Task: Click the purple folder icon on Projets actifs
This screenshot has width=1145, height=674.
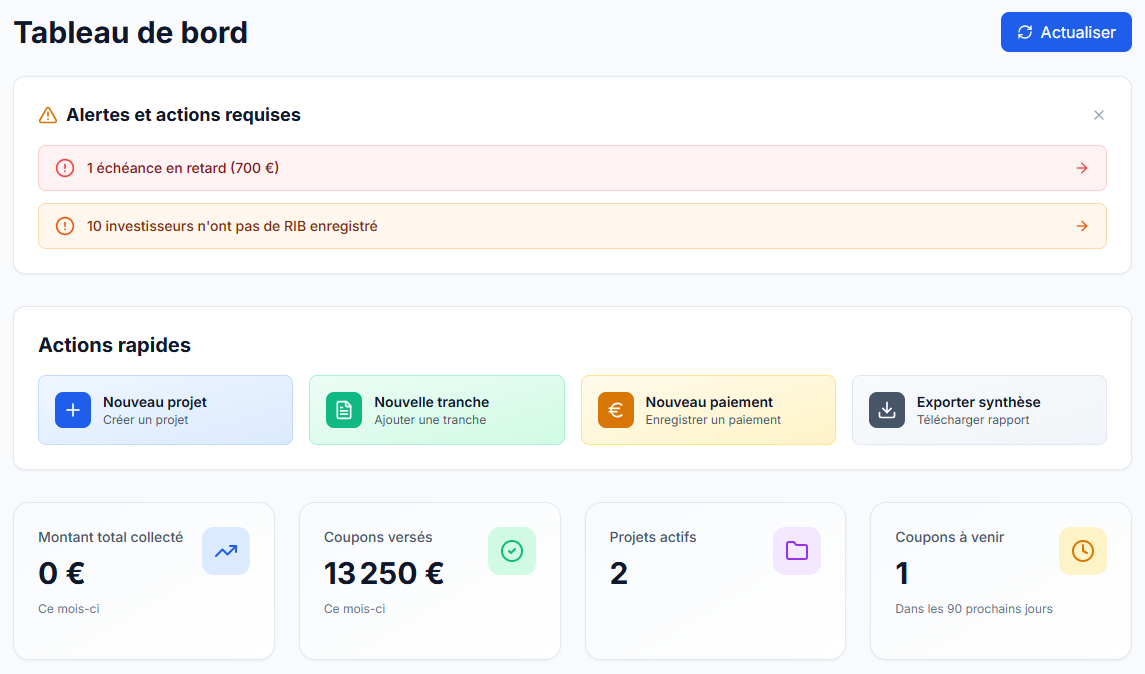Action: pyautogui.click(x=797, y=551)
